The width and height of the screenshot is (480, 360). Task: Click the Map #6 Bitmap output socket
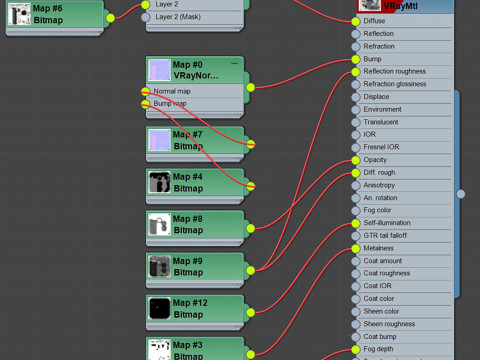point(110,18)
